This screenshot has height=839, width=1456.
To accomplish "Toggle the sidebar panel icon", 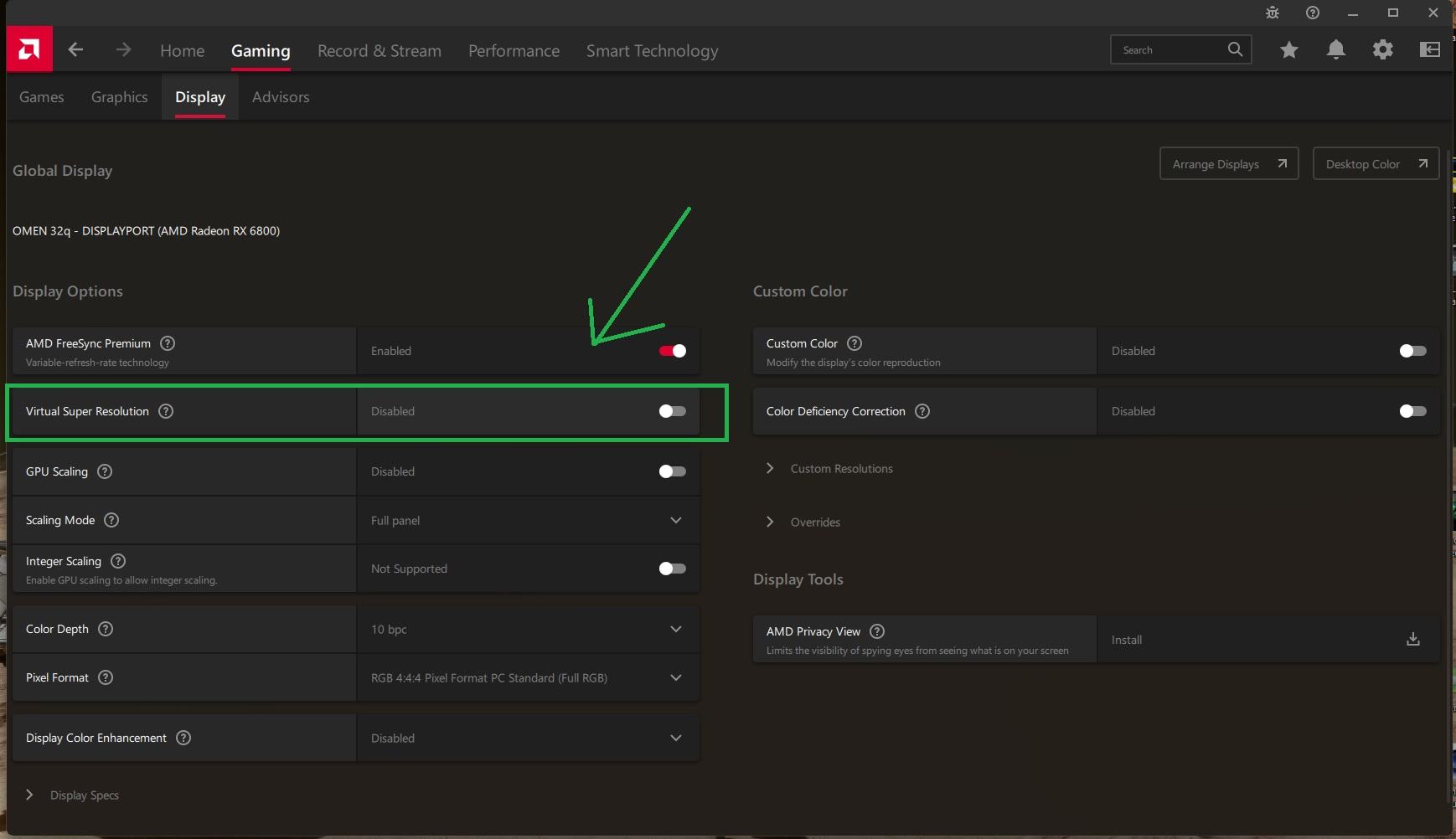I will click(x=1430, y=49).
